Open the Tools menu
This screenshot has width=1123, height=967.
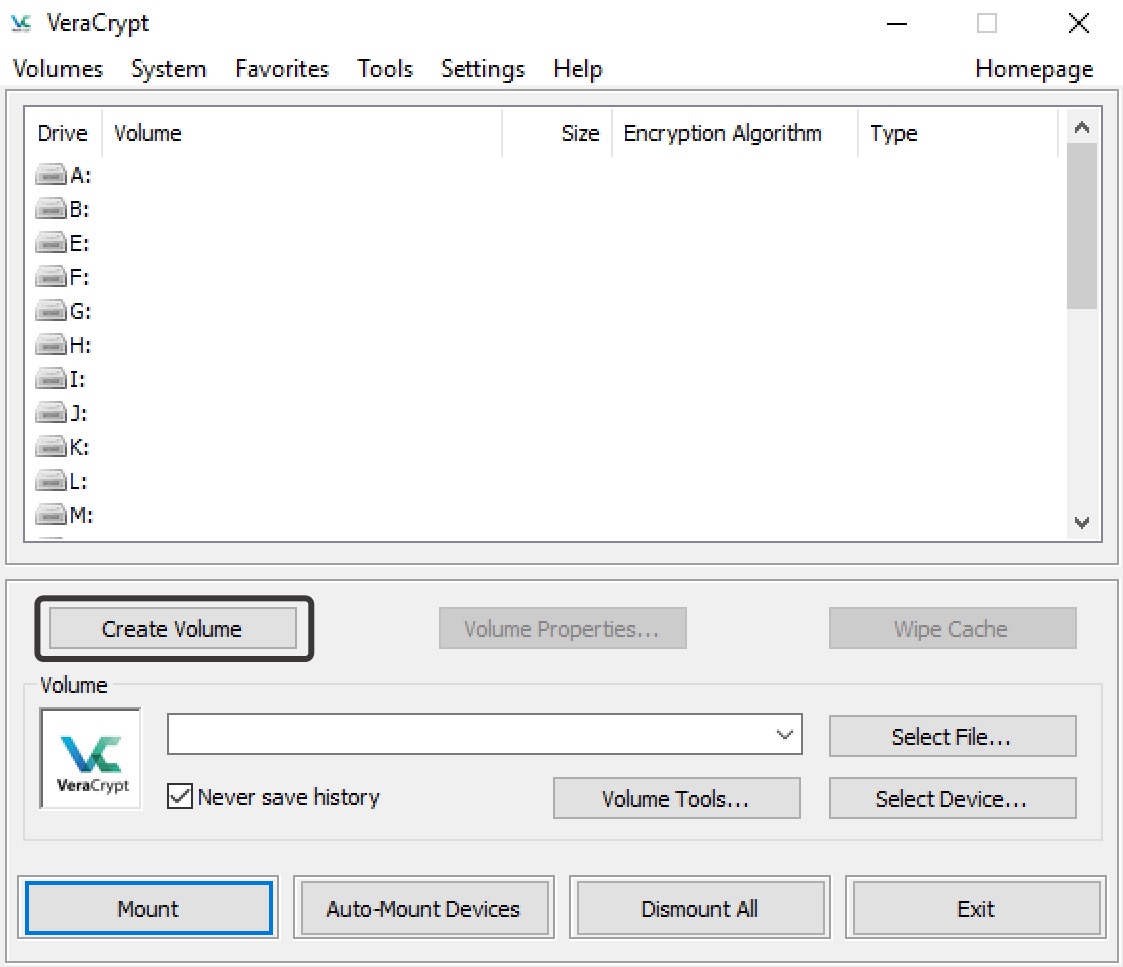[x=385, y=69]
